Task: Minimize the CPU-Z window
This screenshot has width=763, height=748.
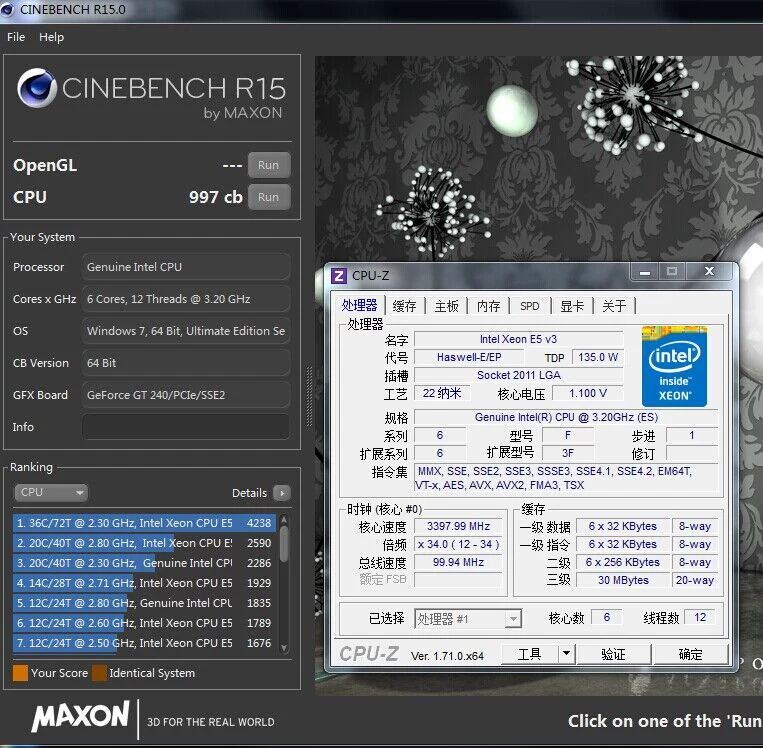Action: click(645, 272)
